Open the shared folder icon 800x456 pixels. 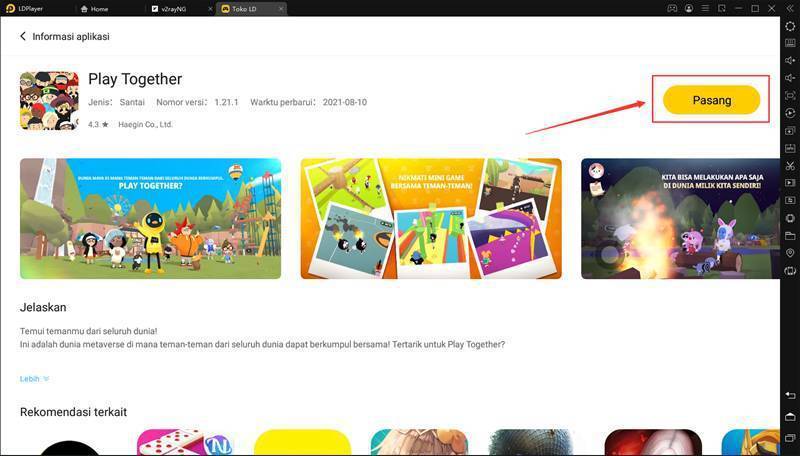click(x=790, y=236)
